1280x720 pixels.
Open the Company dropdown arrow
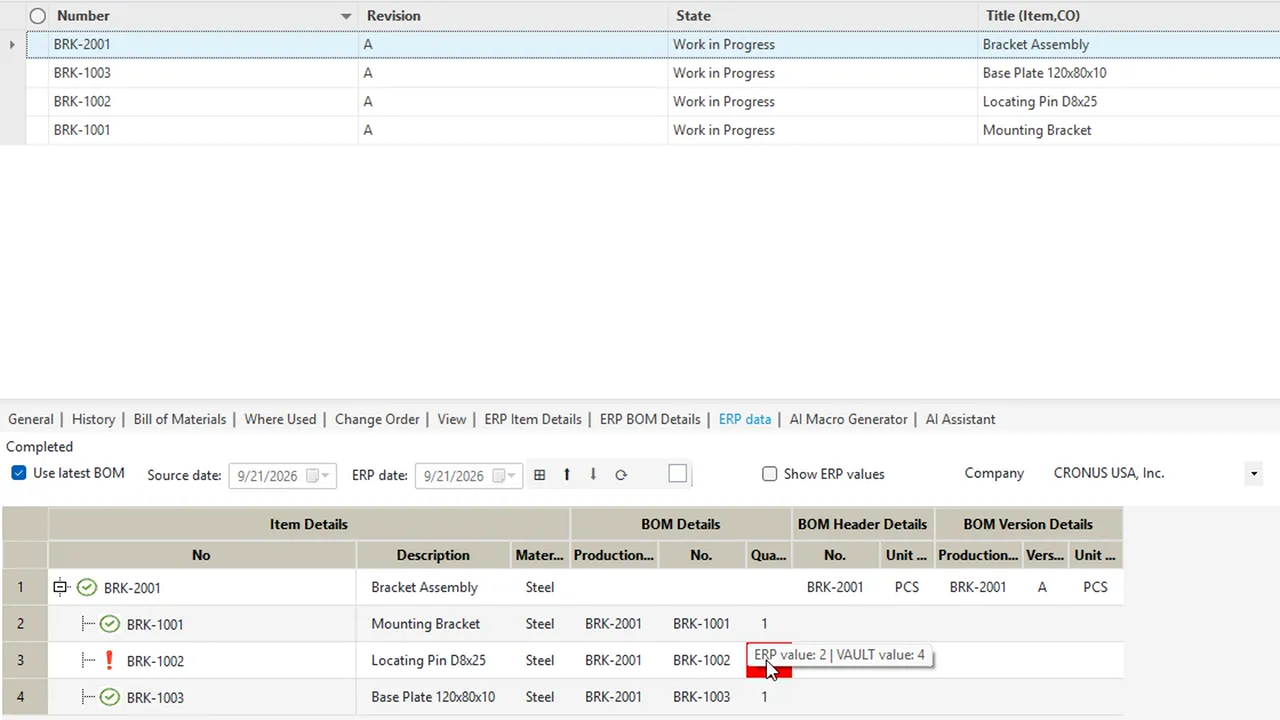tap(1253, 474)
